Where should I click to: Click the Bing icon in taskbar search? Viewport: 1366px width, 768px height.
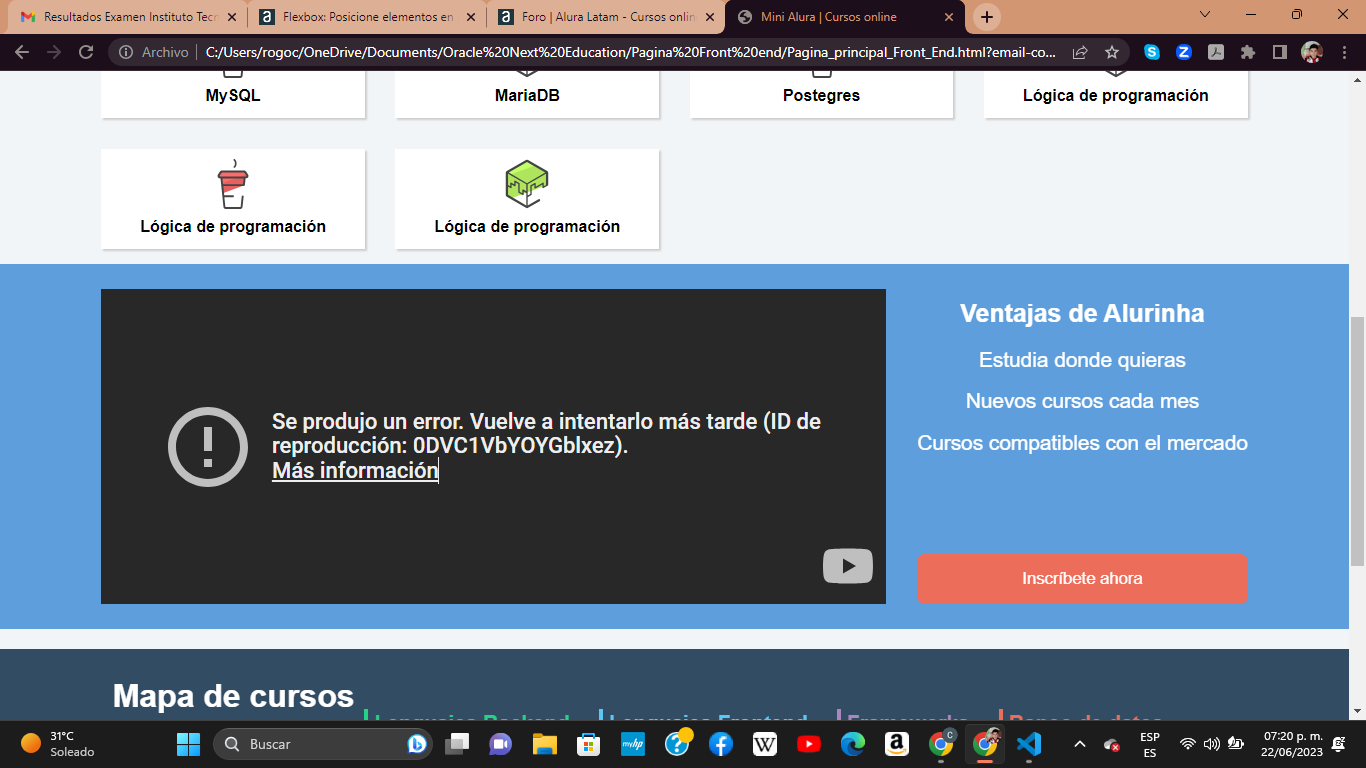[x=417, y=744]
